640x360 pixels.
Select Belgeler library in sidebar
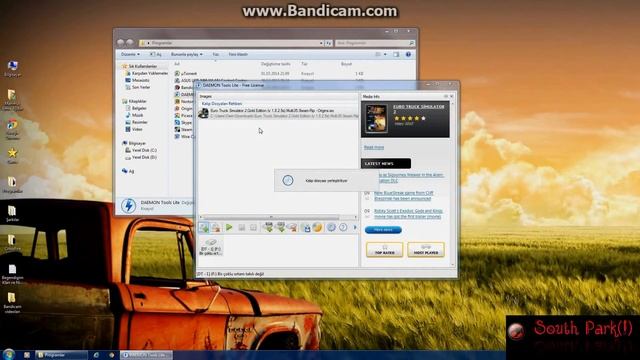pyautogui.click(x=136, y=109)
